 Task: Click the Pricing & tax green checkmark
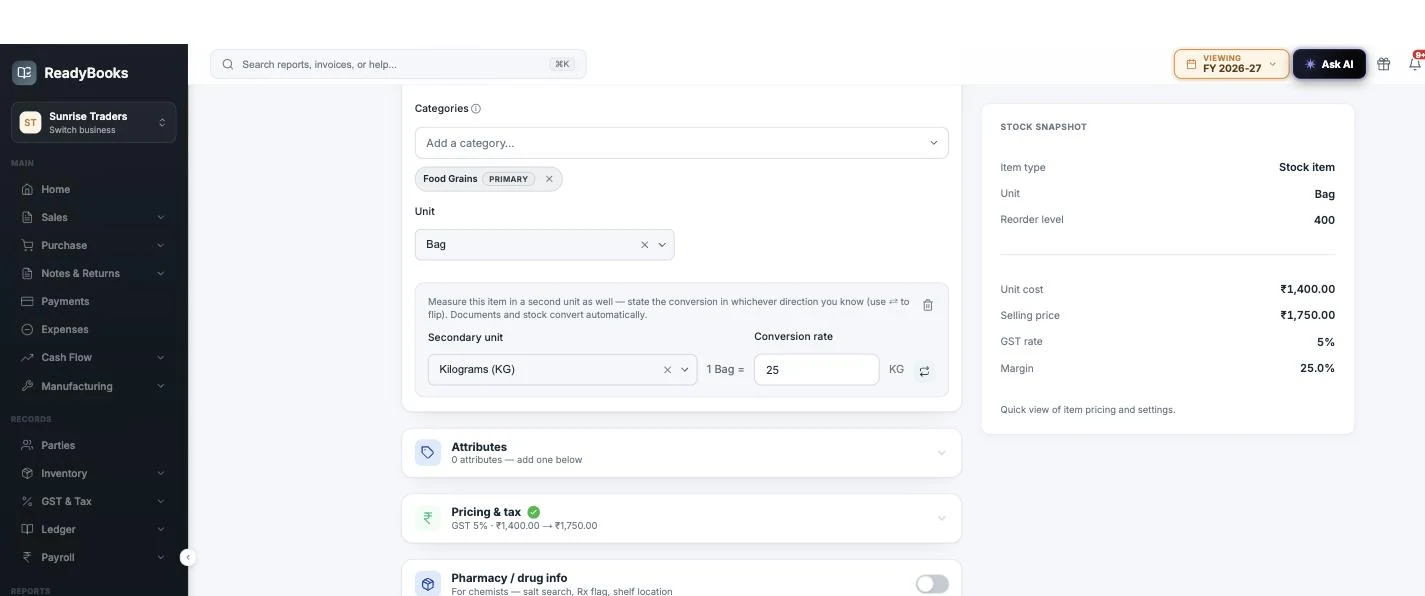point(534,512)
